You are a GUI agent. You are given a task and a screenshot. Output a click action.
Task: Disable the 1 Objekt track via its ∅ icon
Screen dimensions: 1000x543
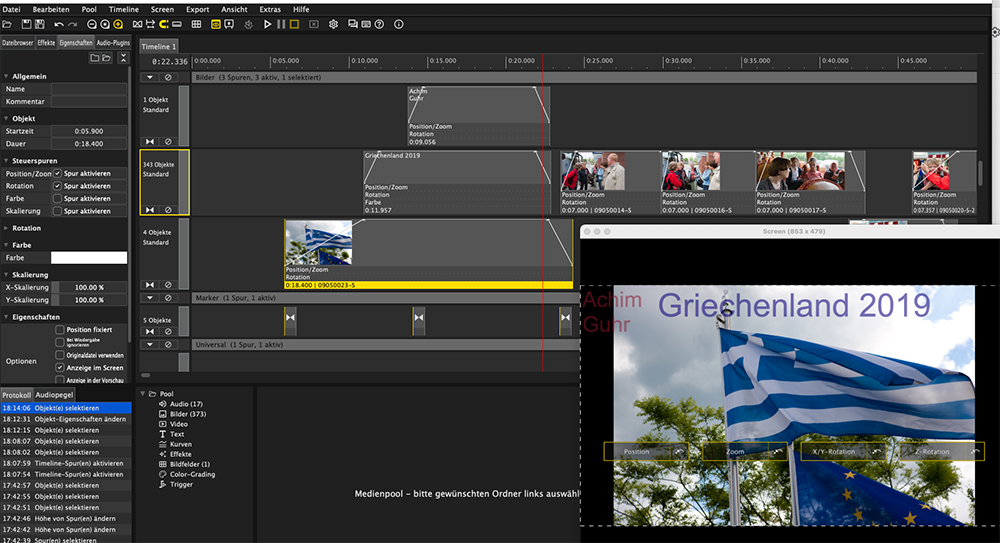point(168,142)
